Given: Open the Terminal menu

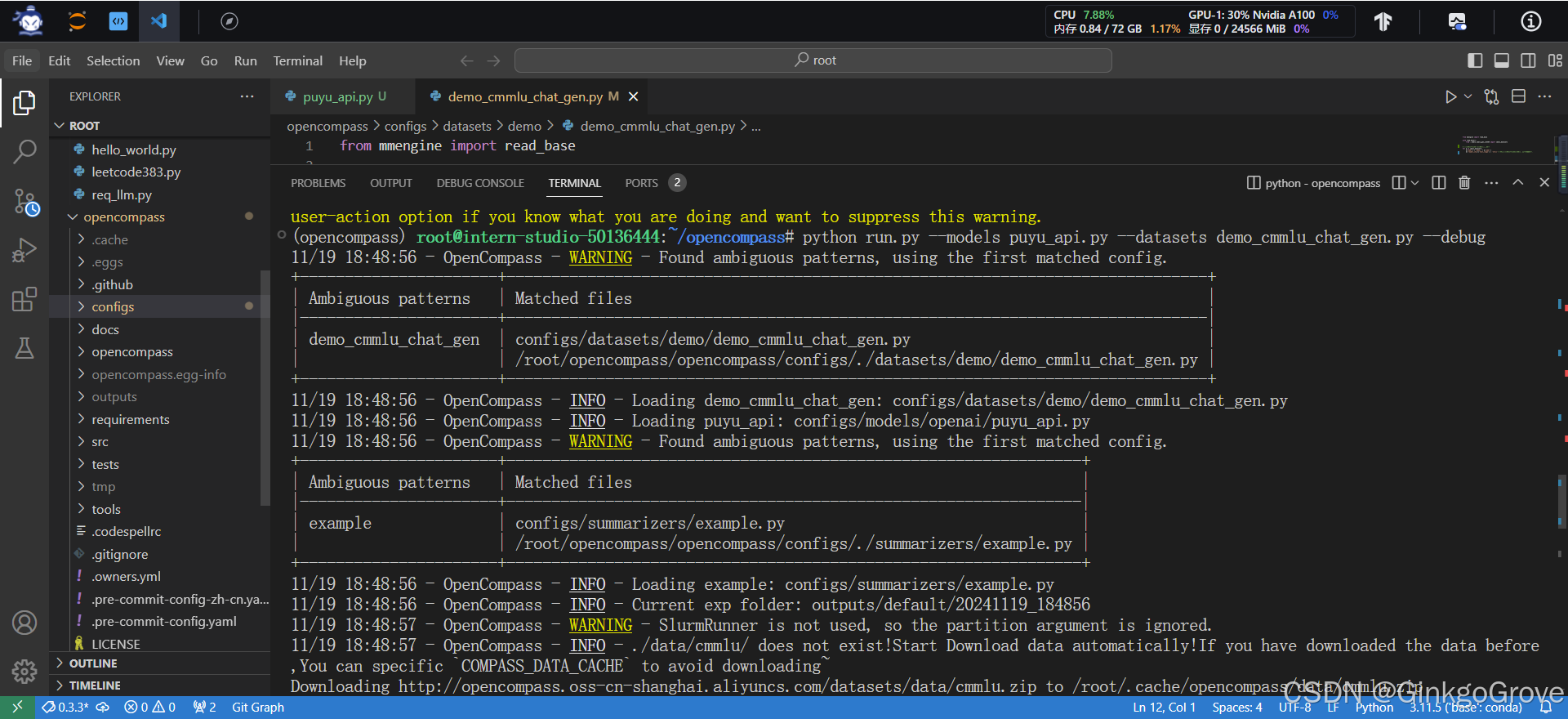Looking at the screenshot, I should coord(297,60).
